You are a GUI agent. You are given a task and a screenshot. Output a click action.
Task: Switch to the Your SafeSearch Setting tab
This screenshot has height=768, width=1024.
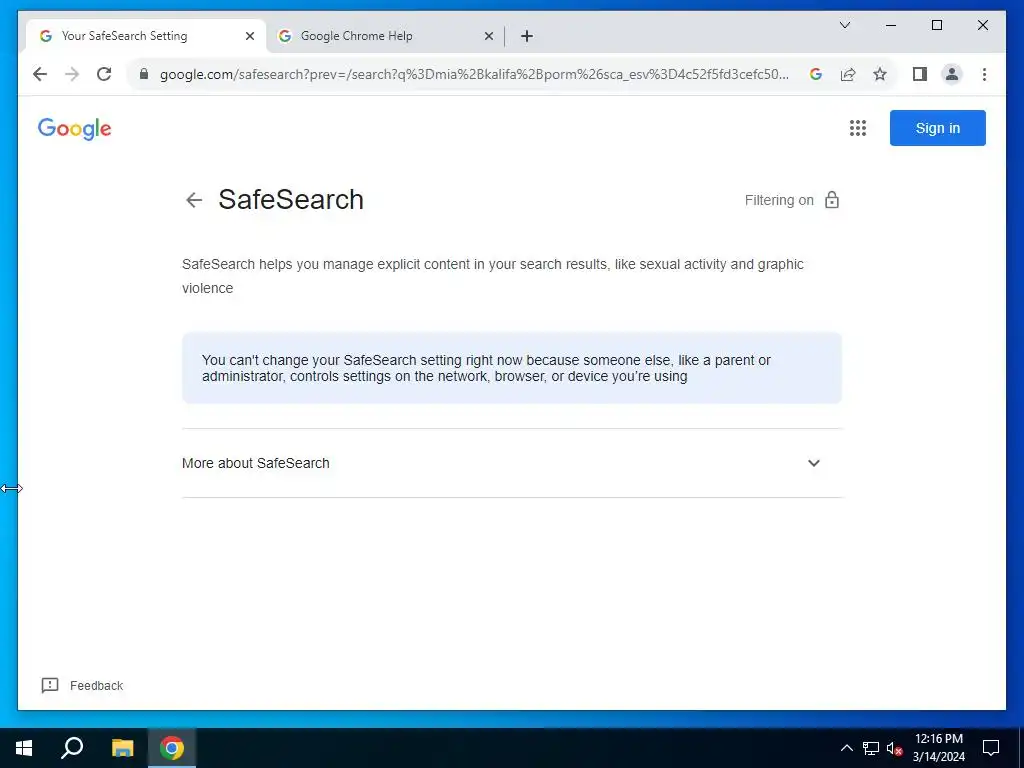[146, 36]
